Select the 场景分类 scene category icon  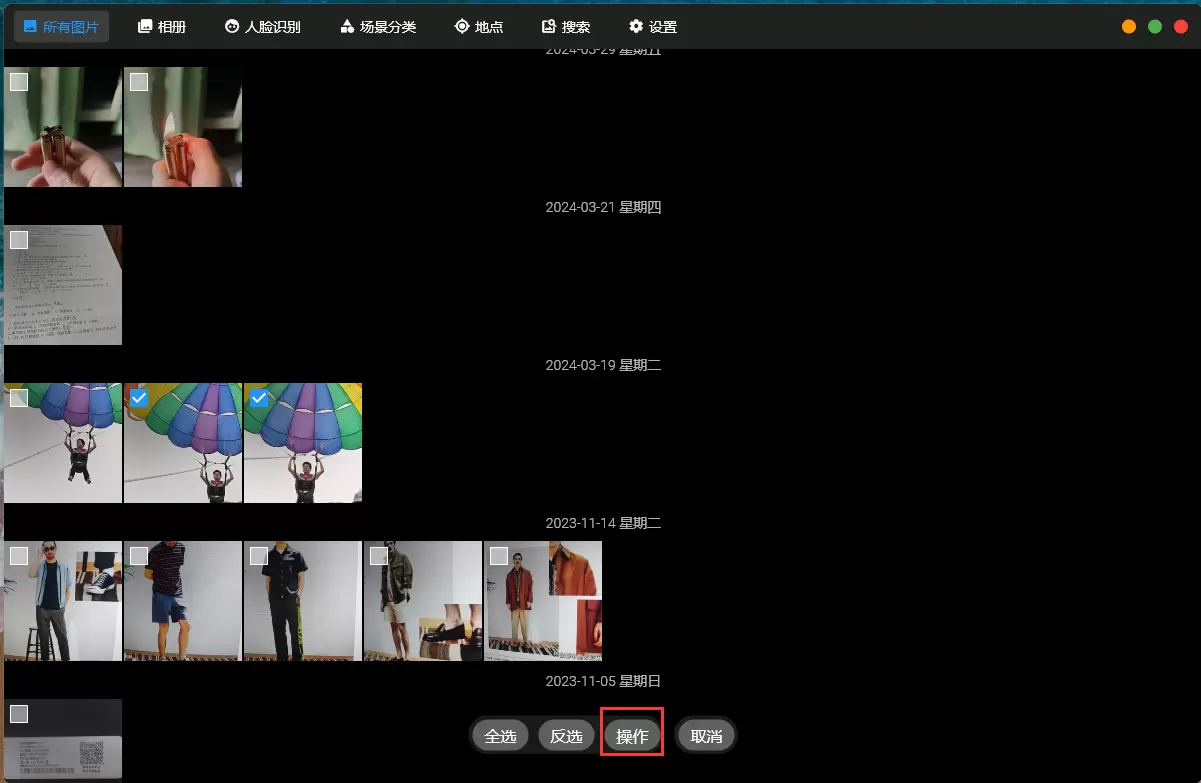click(347, 27)
